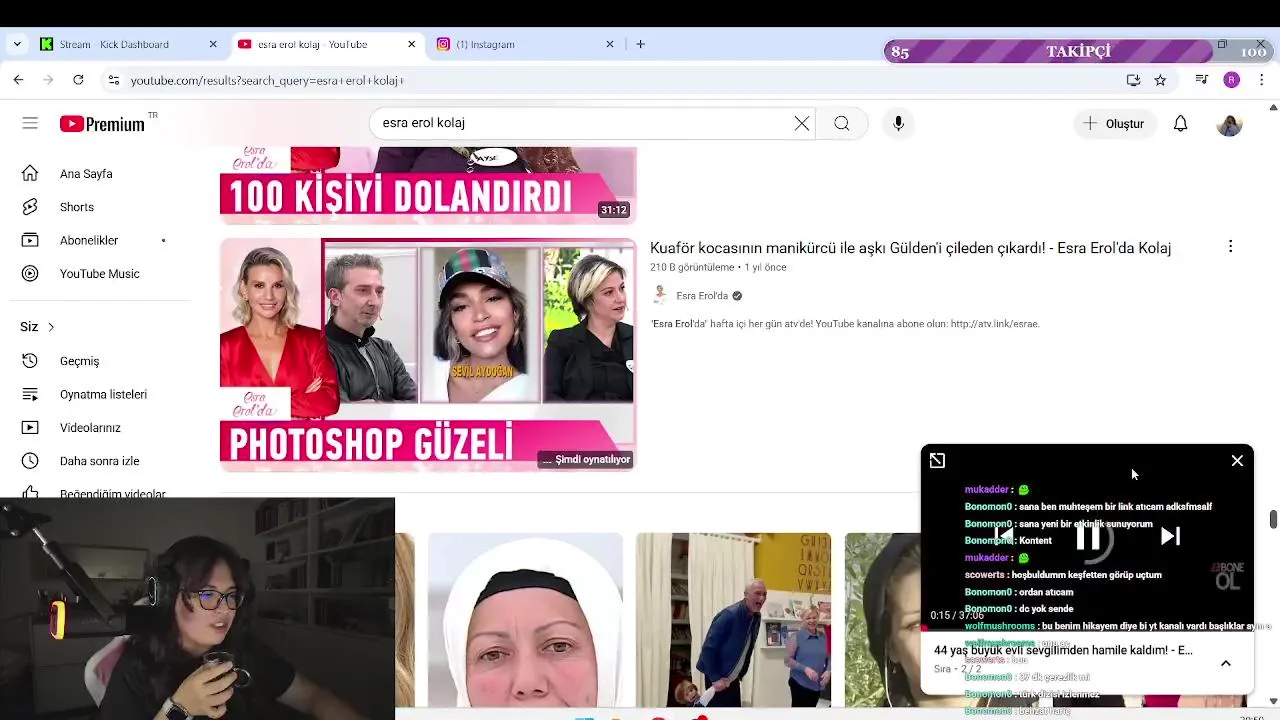This screenshot has width=1280, height=720.
Task: Reload the YouTube page
Action: click(78, 80)
